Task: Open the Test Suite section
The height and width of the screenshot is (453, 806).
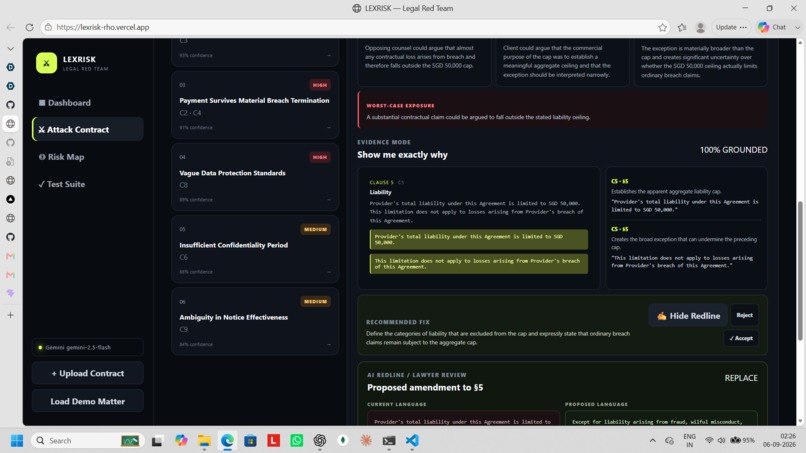Action: [x=87, y=184]
